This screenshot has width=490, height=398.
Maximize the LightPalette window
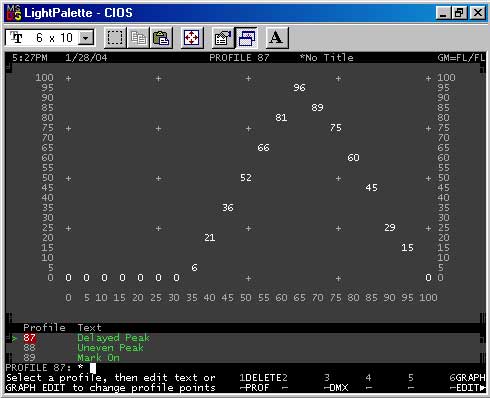click(x=460, y=13)
